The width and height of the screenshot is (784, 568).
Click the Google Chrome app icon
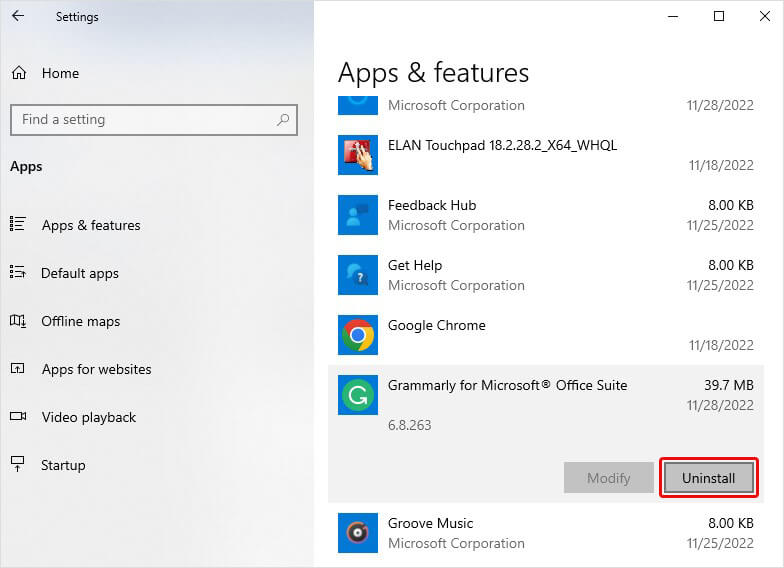point(358,335)
